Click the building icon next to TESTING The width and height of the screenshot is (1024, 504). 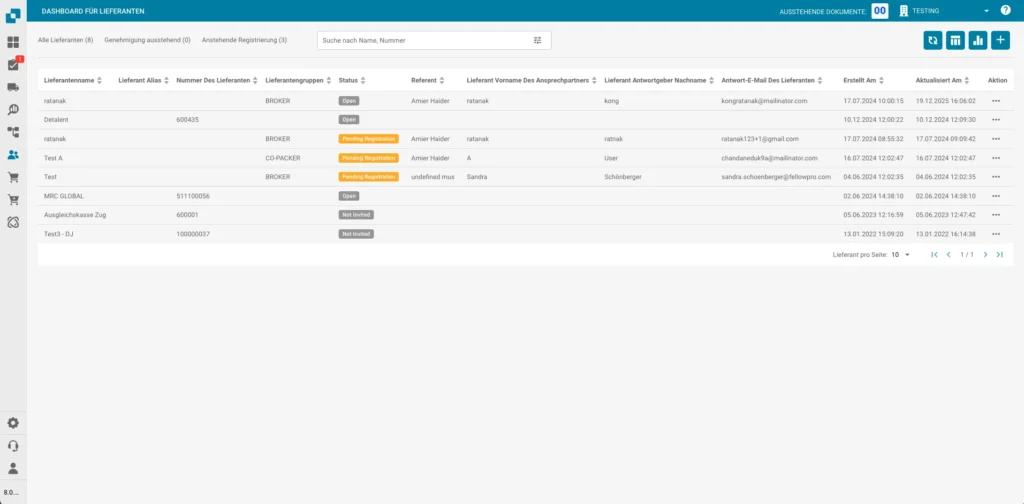pos(904,10)
